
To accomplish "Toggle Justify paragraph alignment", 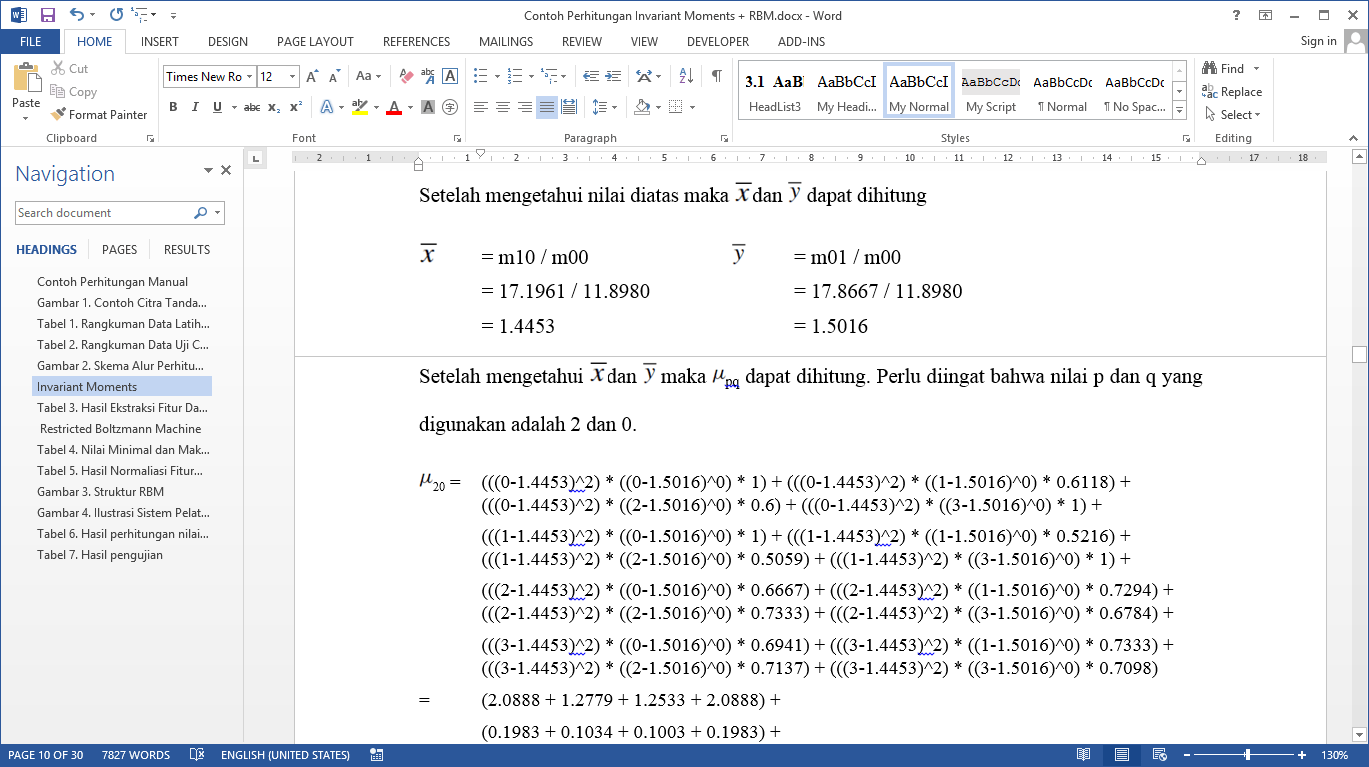I will (x=546, y=107).
